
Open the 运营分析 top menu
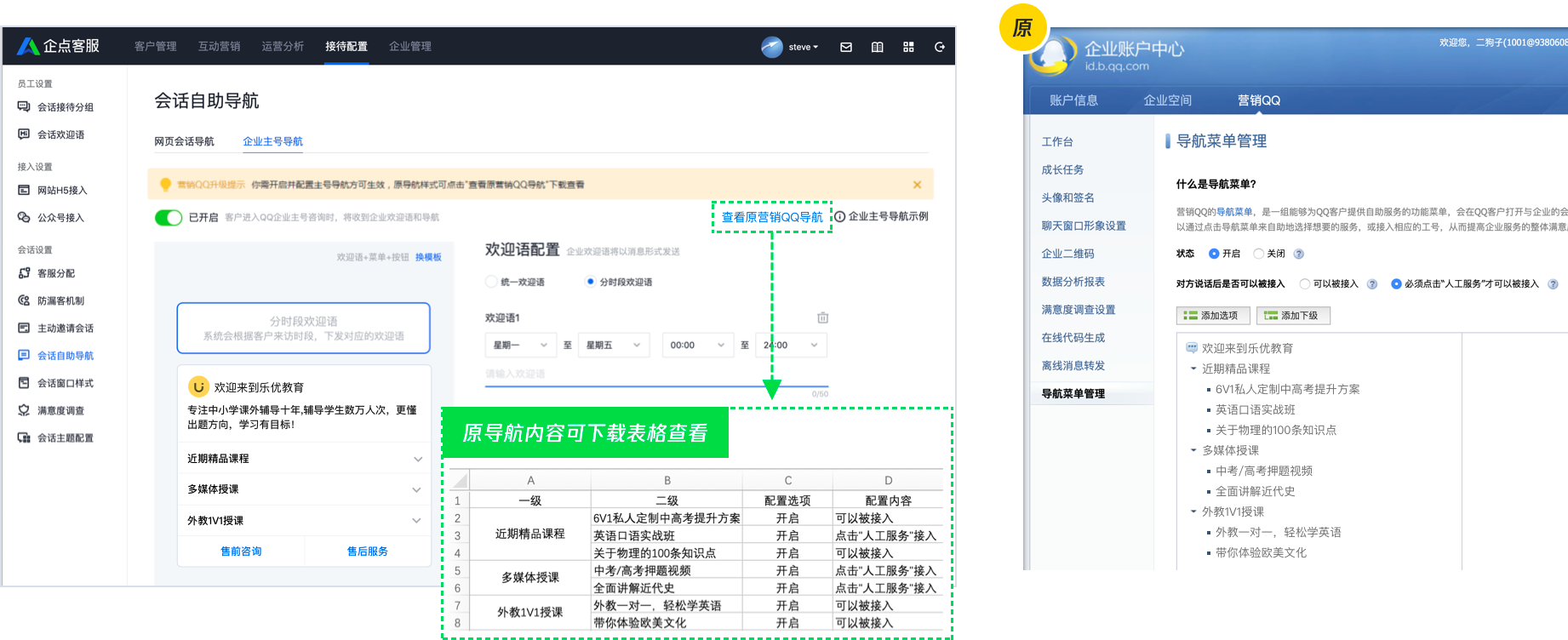283,47
